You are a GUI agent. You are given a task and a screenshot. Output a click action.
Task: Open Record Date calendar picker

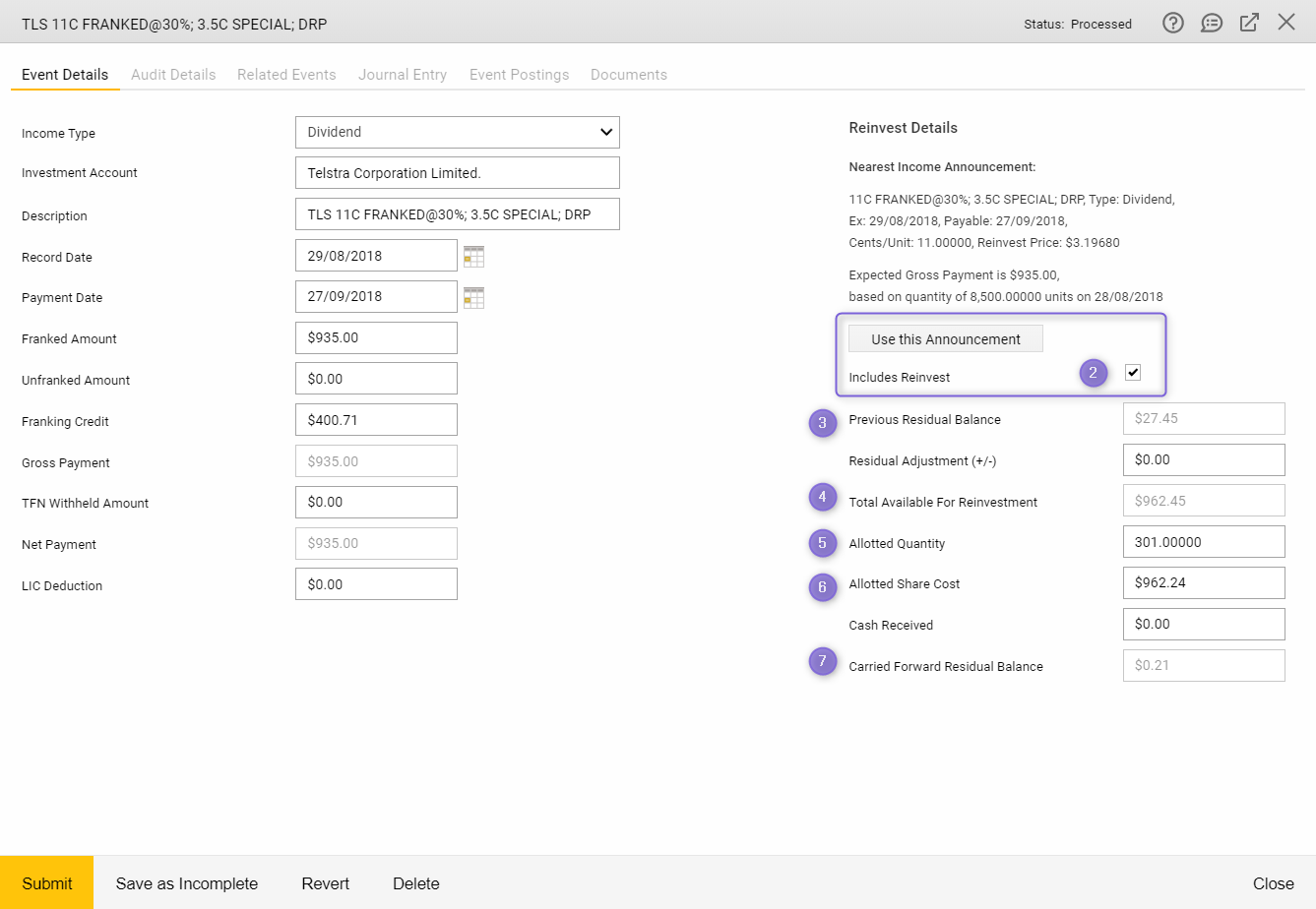[473, 257]
